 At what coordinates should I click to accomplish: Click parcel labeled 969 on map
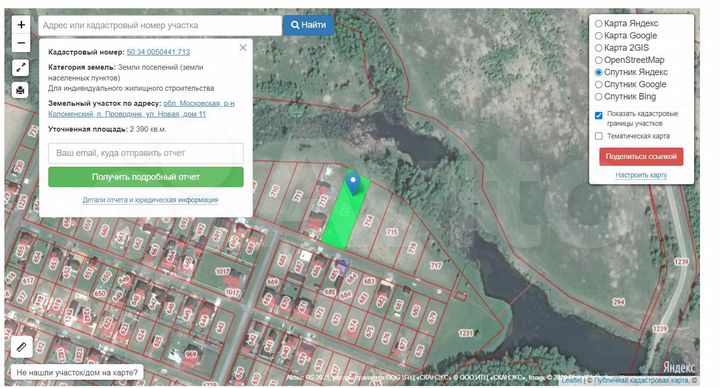point(191,354)
